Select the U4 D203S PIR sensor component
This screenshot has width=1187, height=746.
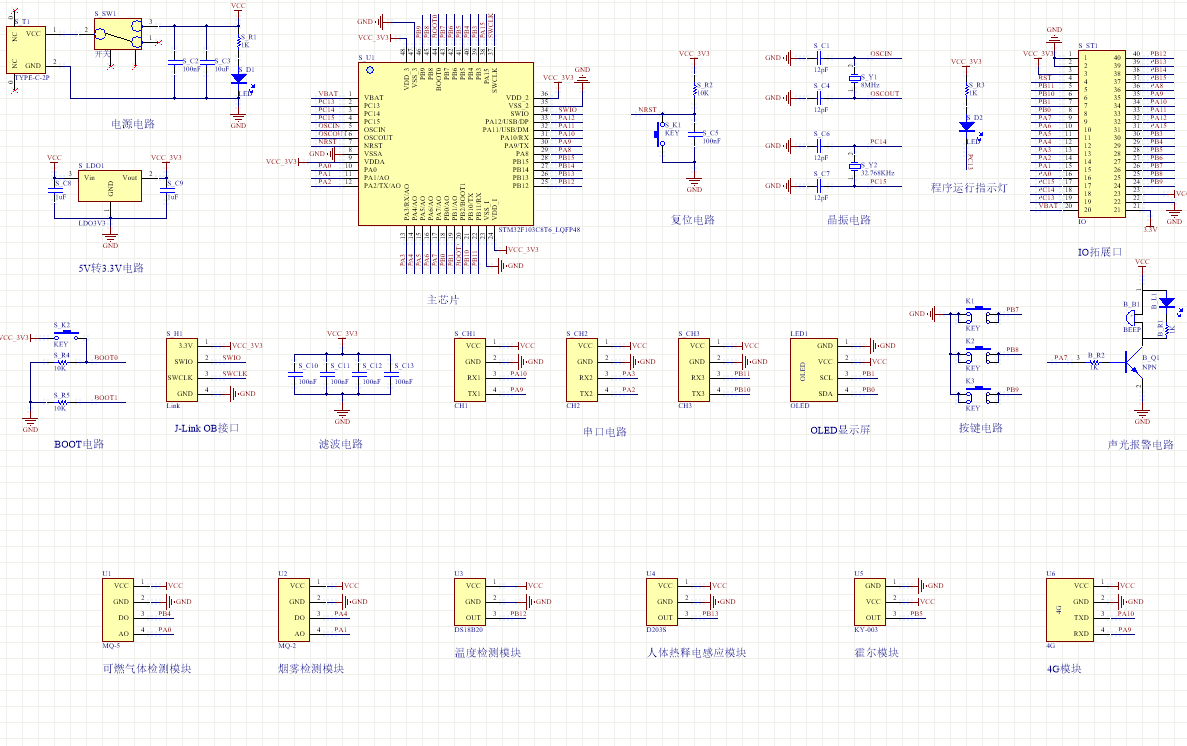coord(662,602)
